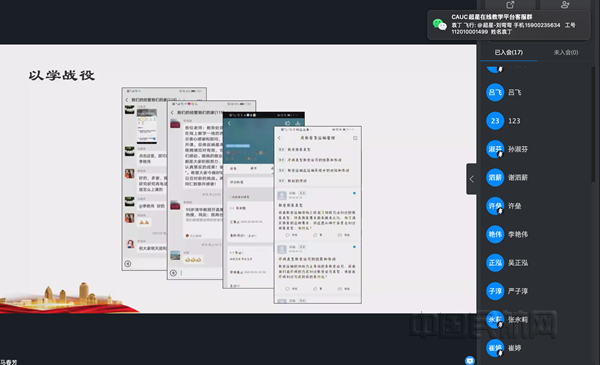
Task: Select participant name 吕飞
Action: [x=514, y=92]
